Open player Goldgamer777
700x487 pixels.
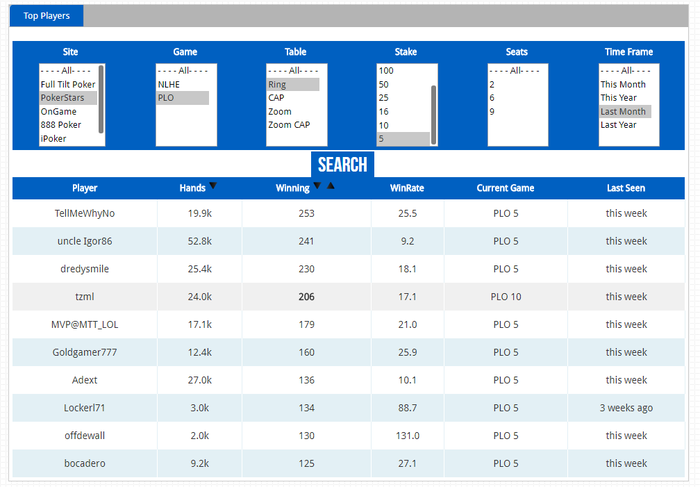click(85, 352)
